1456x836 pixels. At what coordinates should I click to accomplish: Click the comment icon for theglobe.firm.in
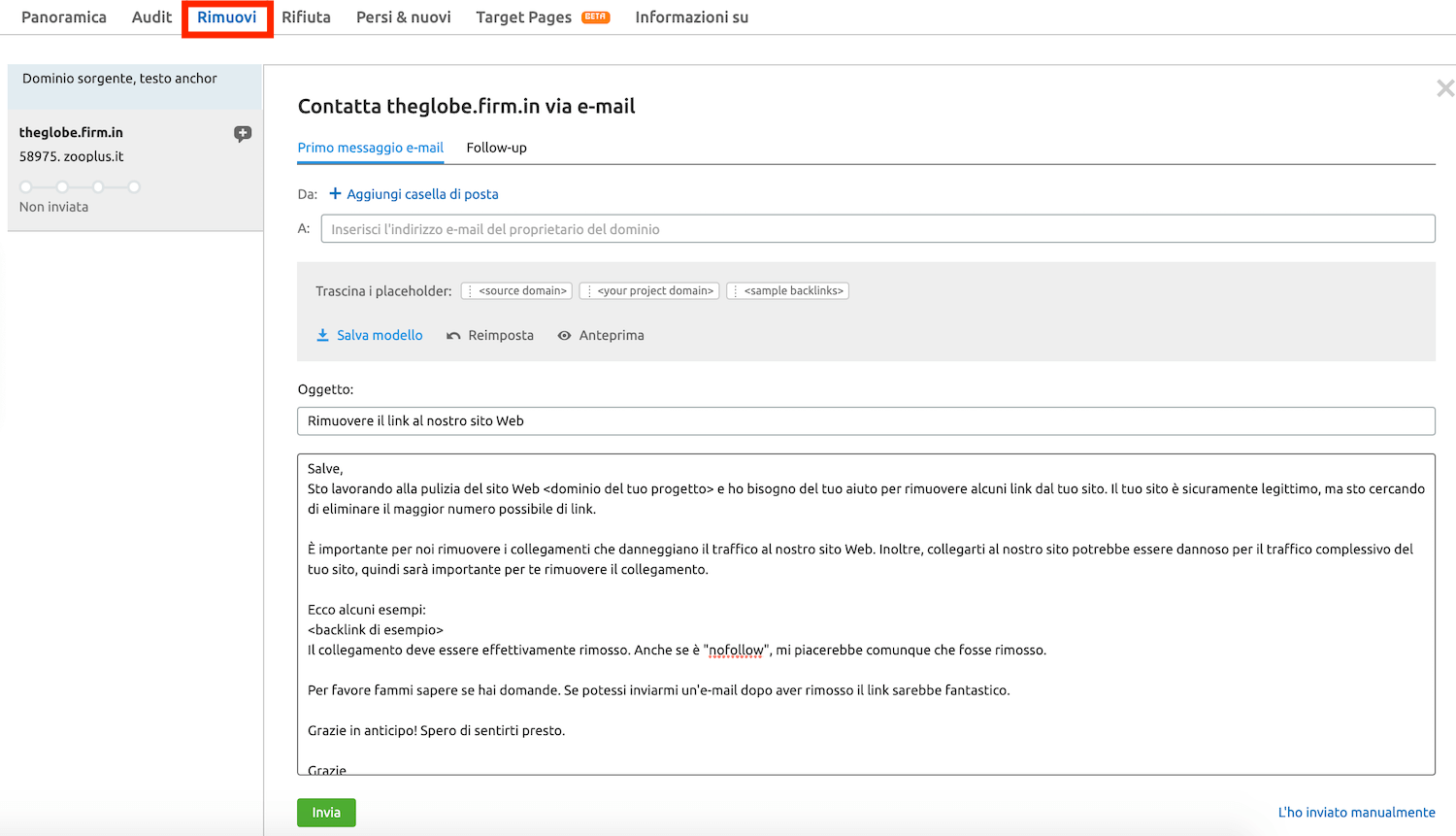[243, 134]
